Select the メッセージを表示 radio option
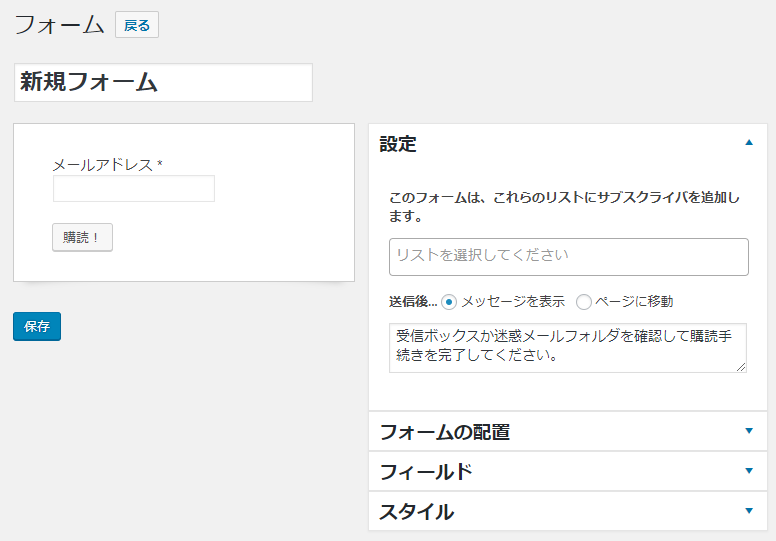Screen dimensions: 776x541 [x=449, y=302]
